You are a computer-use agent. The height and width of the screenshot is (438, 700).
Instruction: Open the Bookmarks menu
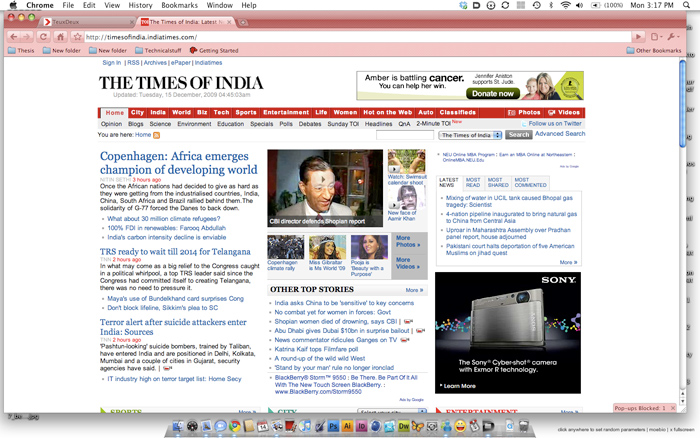tap(179, 5)
